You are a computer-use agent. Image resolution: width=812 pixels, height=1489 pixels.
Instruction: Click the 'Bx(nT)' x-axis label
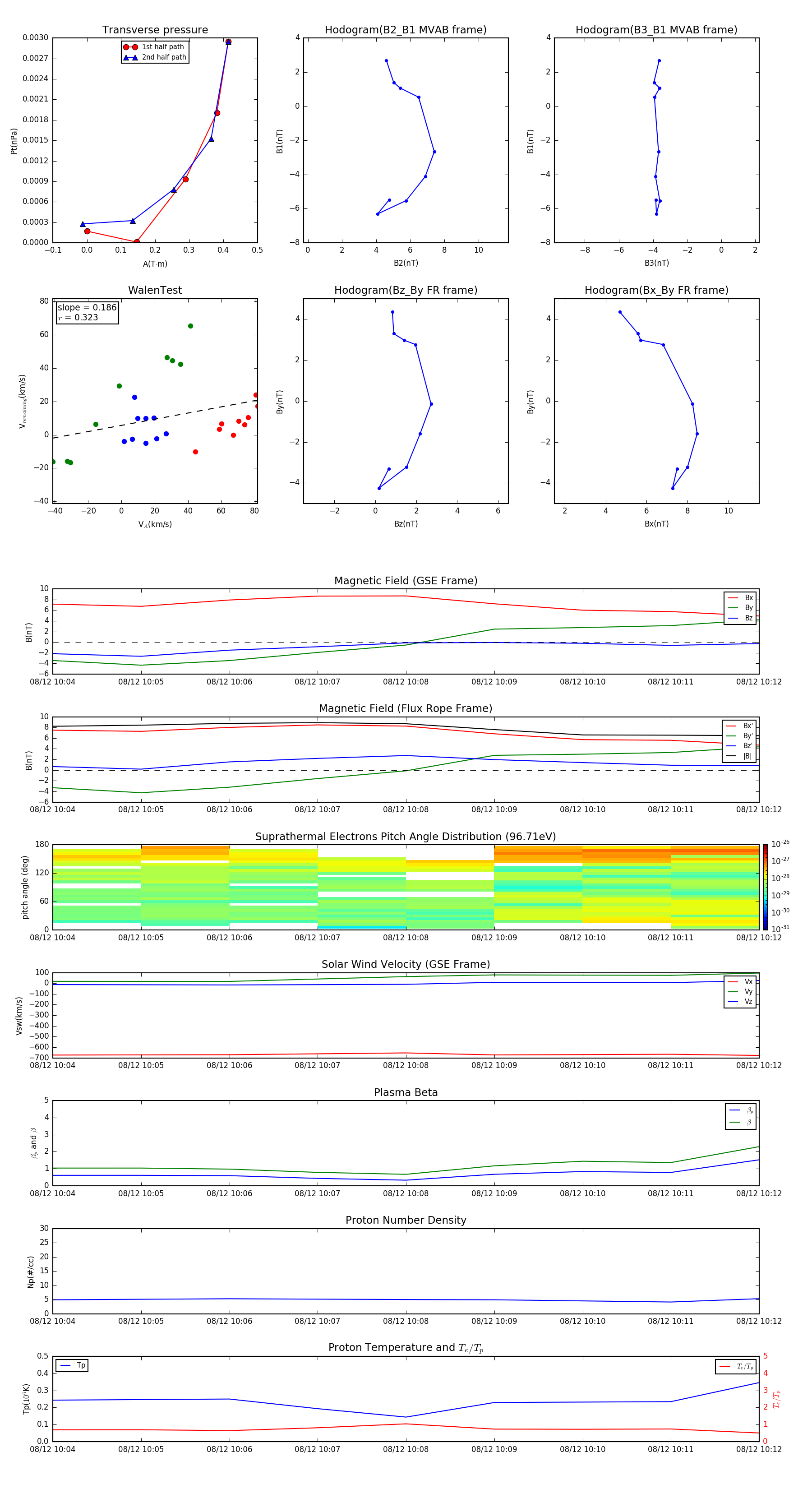[656, 524]
